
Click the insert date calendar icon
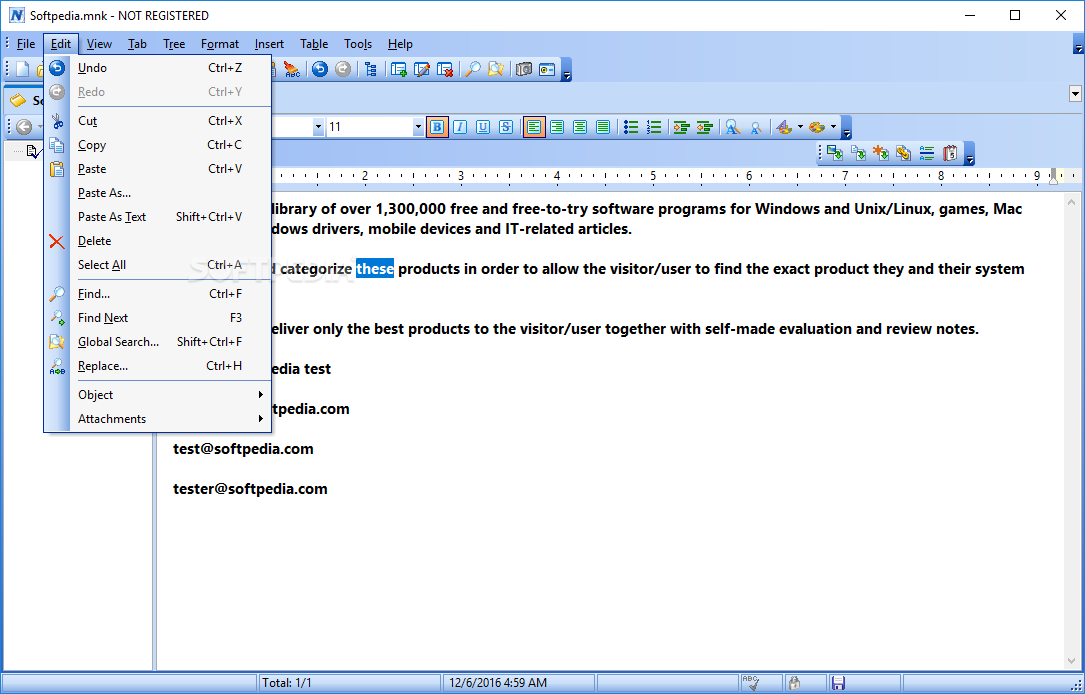[x=950, y=153]
